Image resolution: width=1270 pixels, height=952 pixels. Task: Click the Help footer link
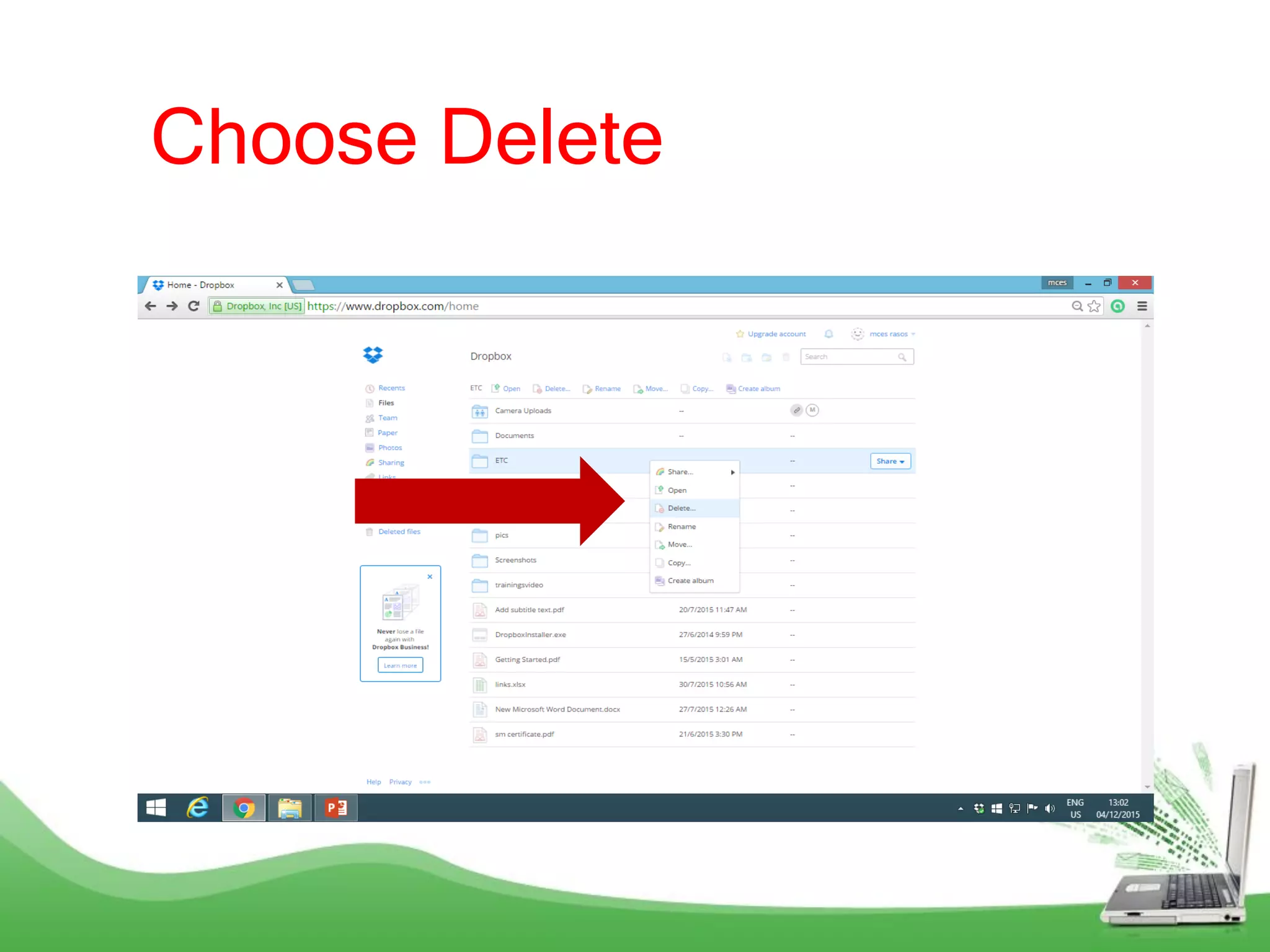[374, 782]
